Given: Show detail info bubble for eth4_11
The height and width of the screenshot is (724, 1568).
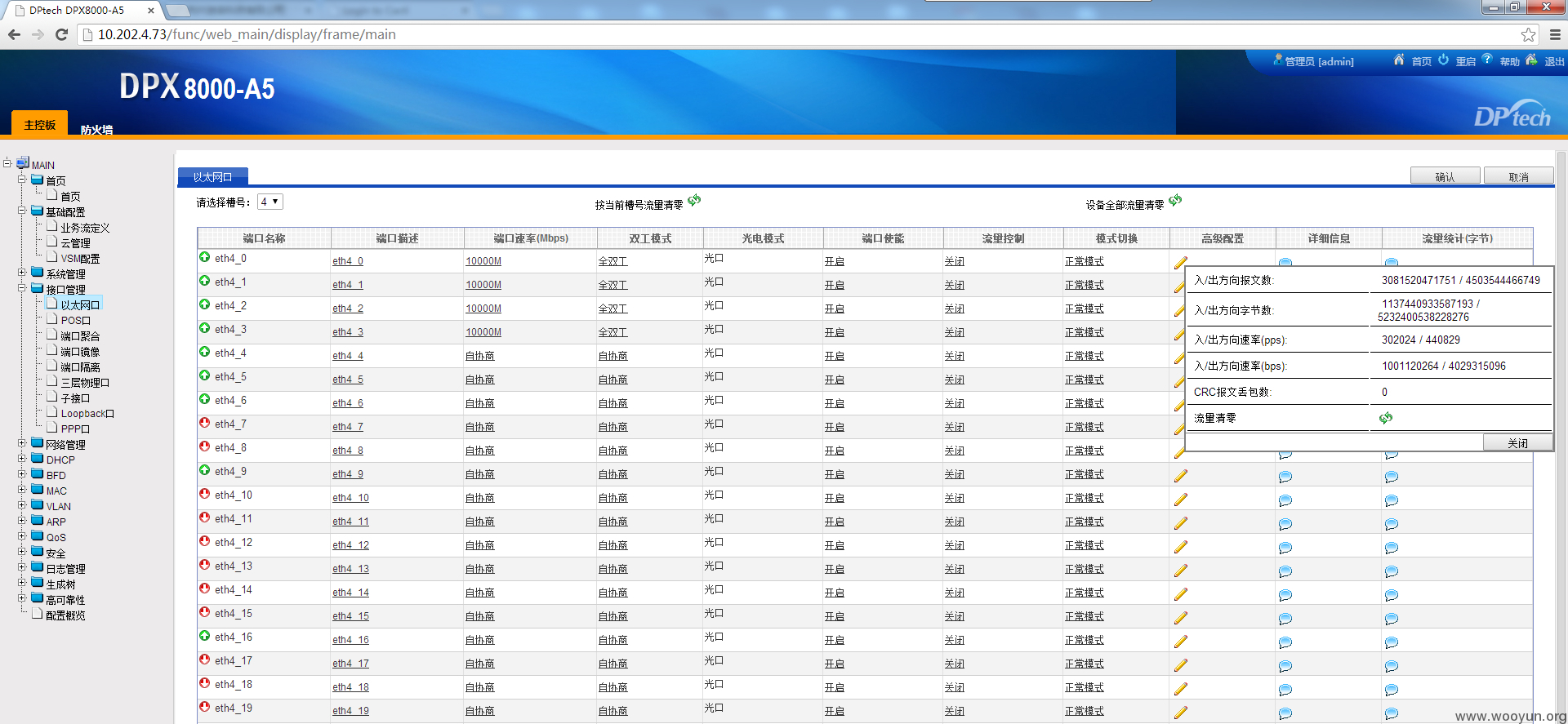Looking at the screenshot, I should (x=1285, y=524).
